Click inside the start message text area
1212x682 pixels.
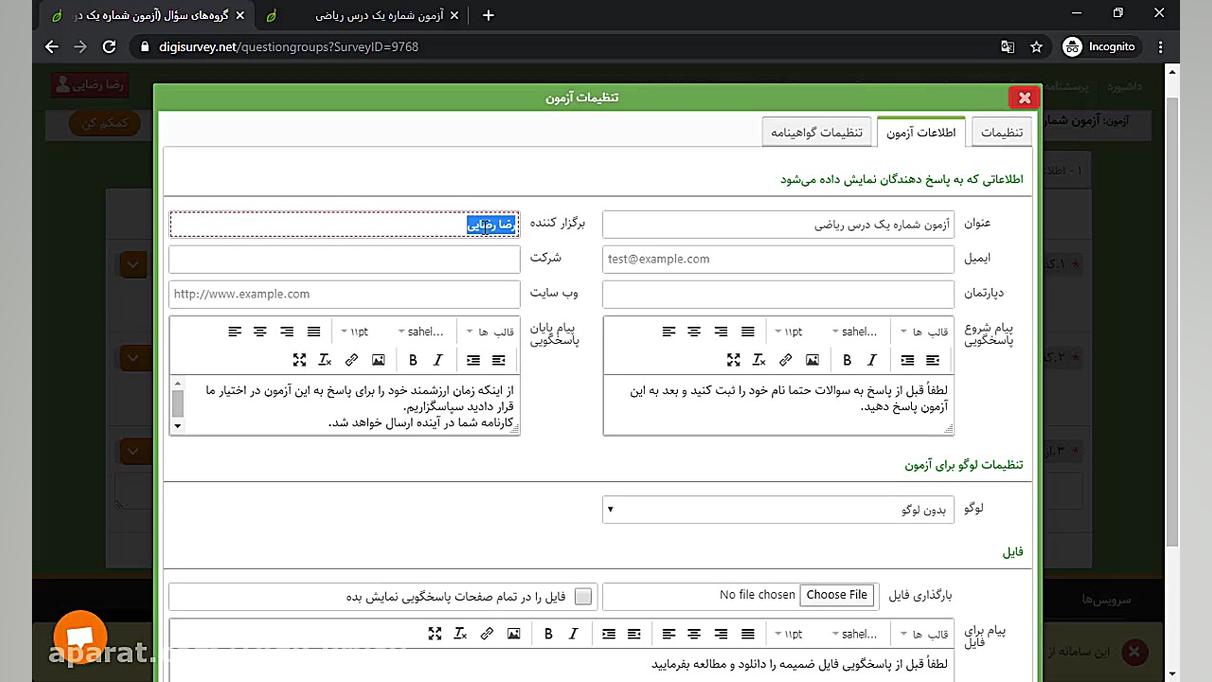778,405
